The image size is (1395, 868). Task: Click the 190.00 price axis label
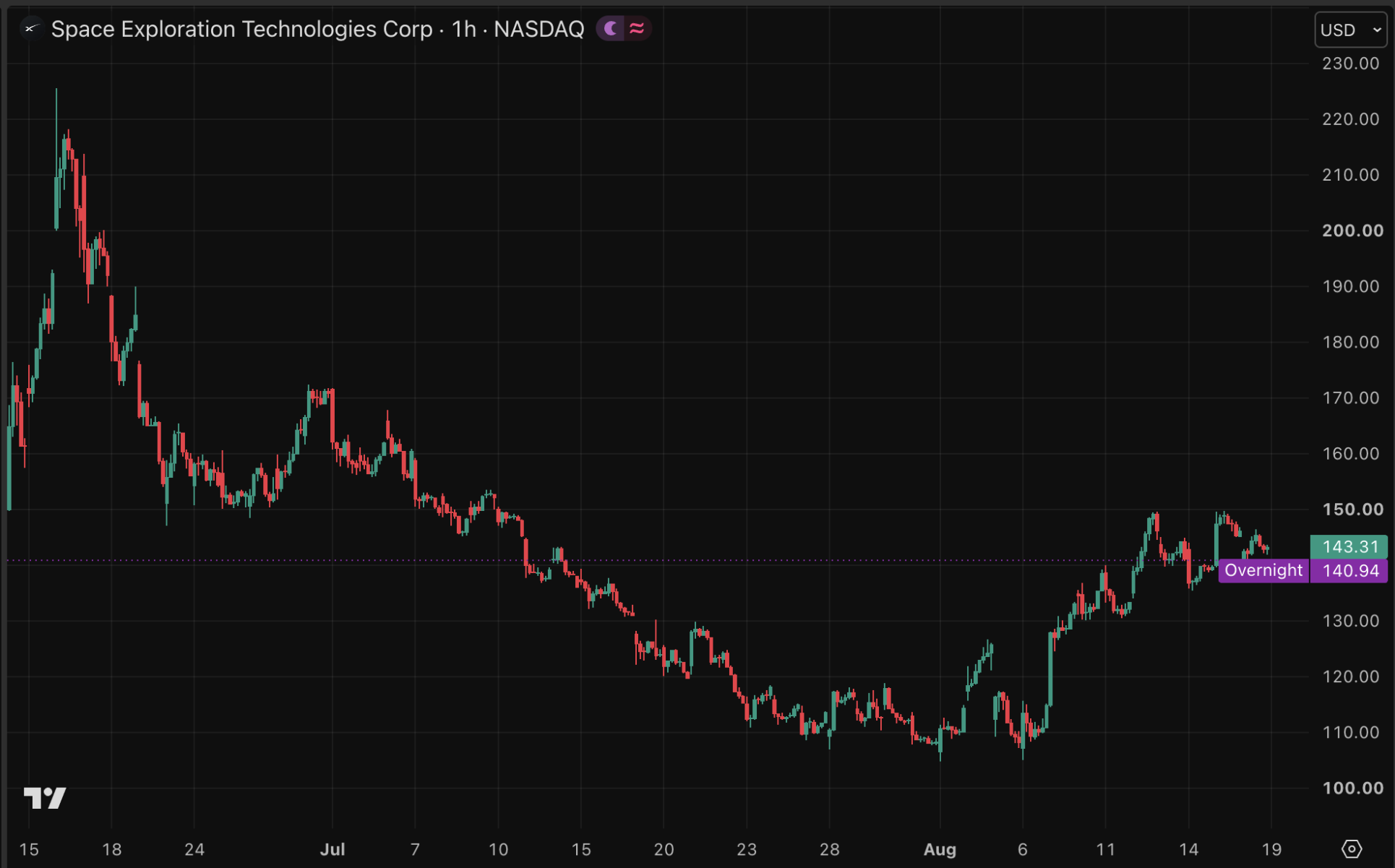pos(1350,286)
